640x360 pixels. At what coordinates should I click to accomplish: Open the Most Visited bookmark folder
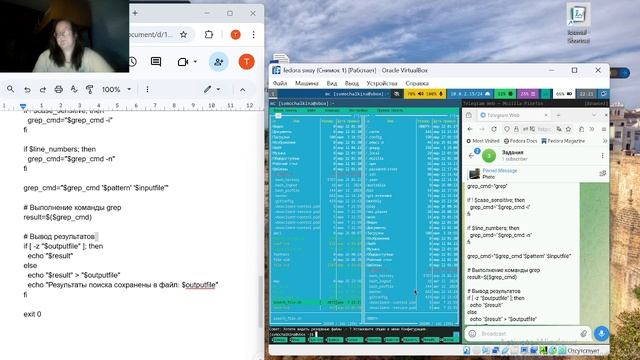483,141
